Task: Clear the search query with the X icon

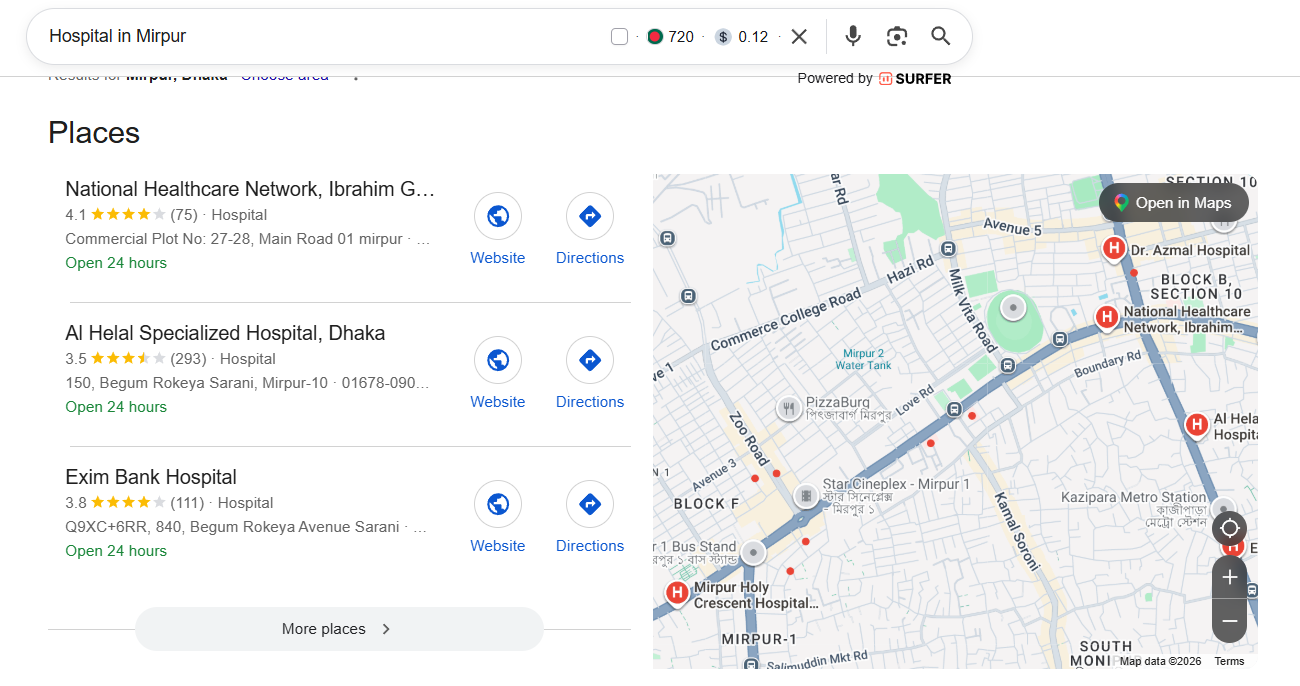Action: (799, 36)
